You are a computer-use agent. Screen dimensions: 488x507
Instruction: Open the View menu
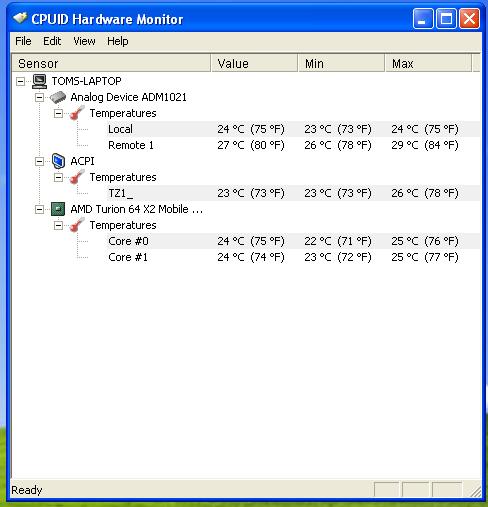tap(84, 41)
